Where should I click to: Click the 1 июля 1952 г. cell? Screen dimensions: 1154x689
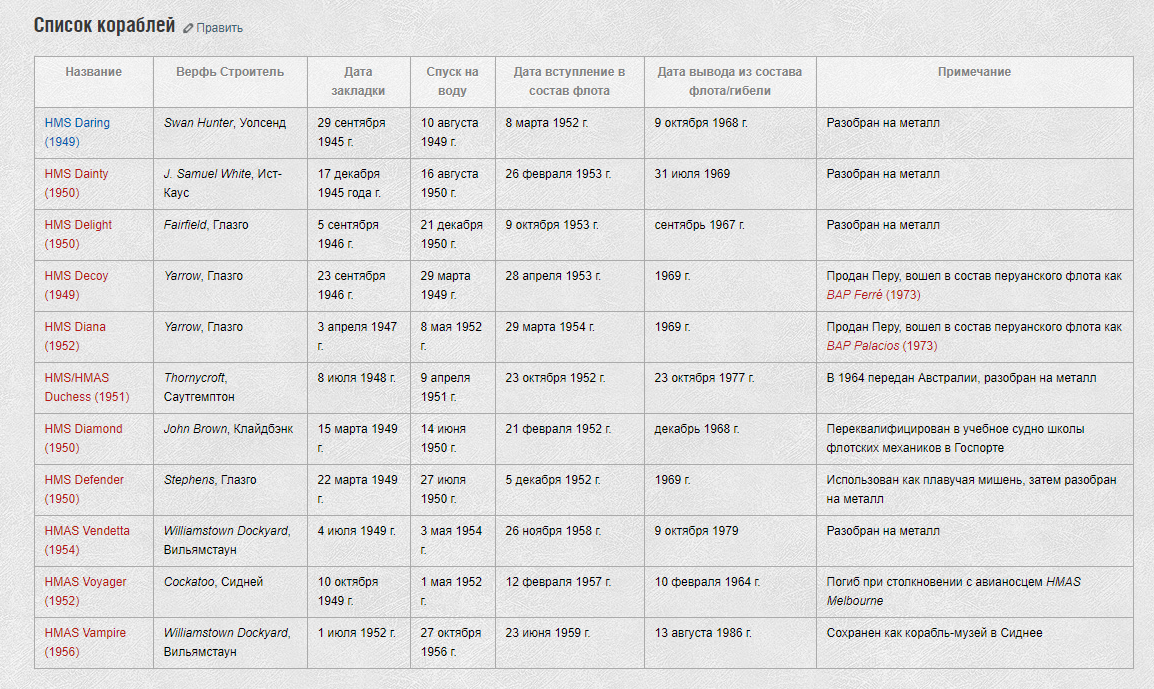[358, 642]
